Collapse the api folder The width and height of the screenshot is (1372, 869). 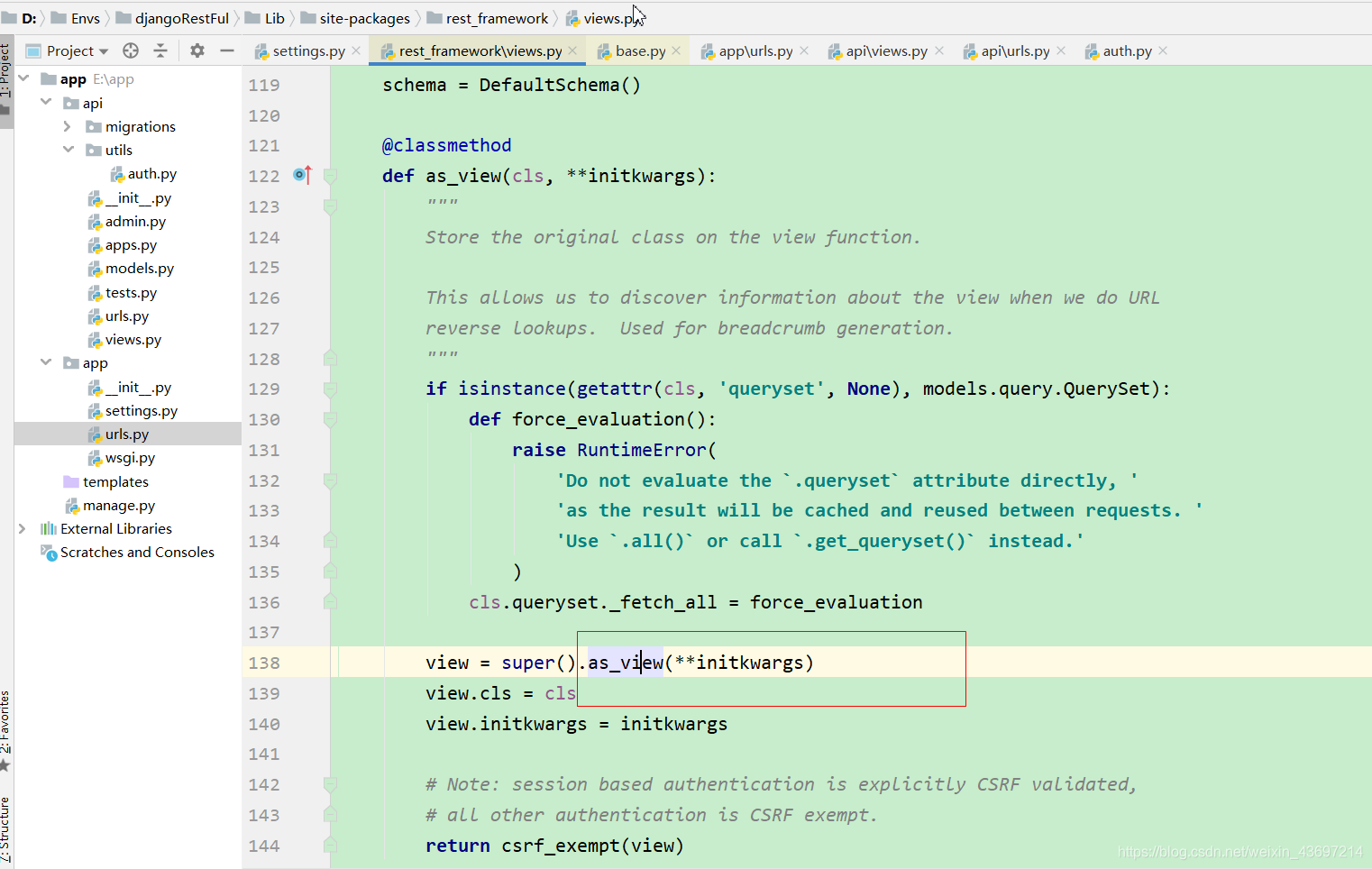tap(46, 102)
